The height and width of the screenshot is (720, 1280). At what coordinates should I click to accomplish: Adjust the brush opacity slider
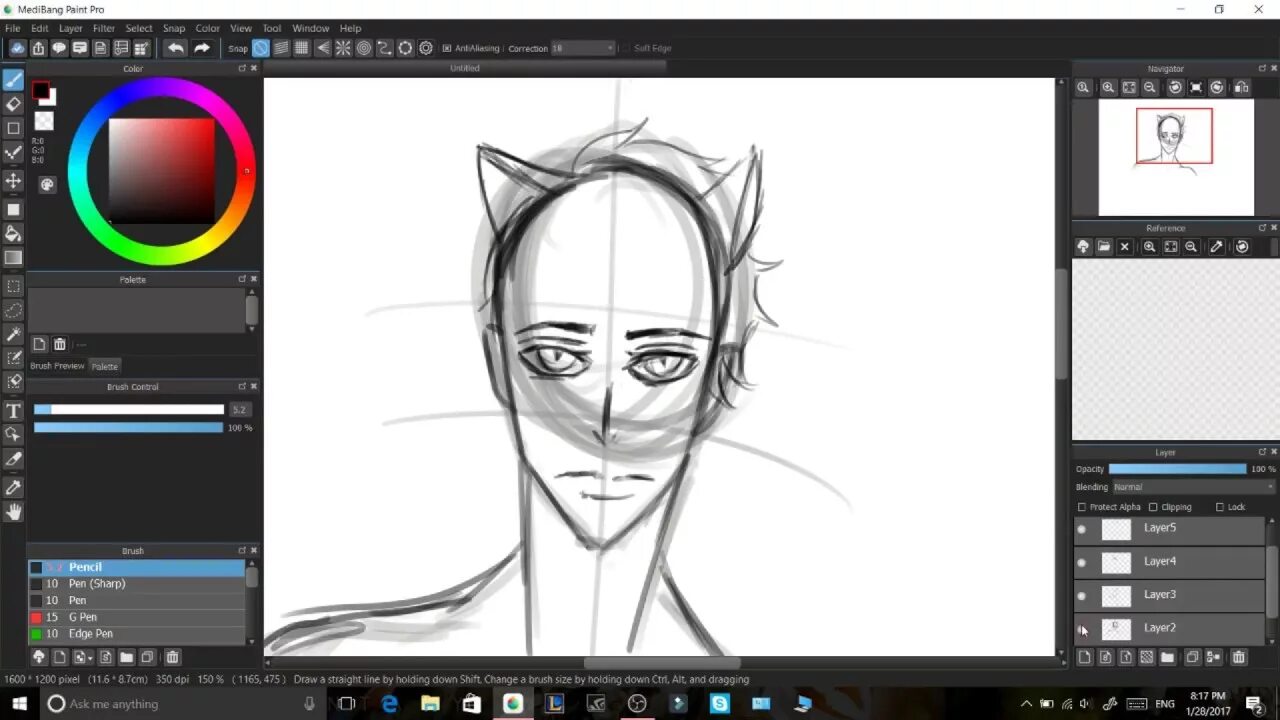tap(128, 428)
